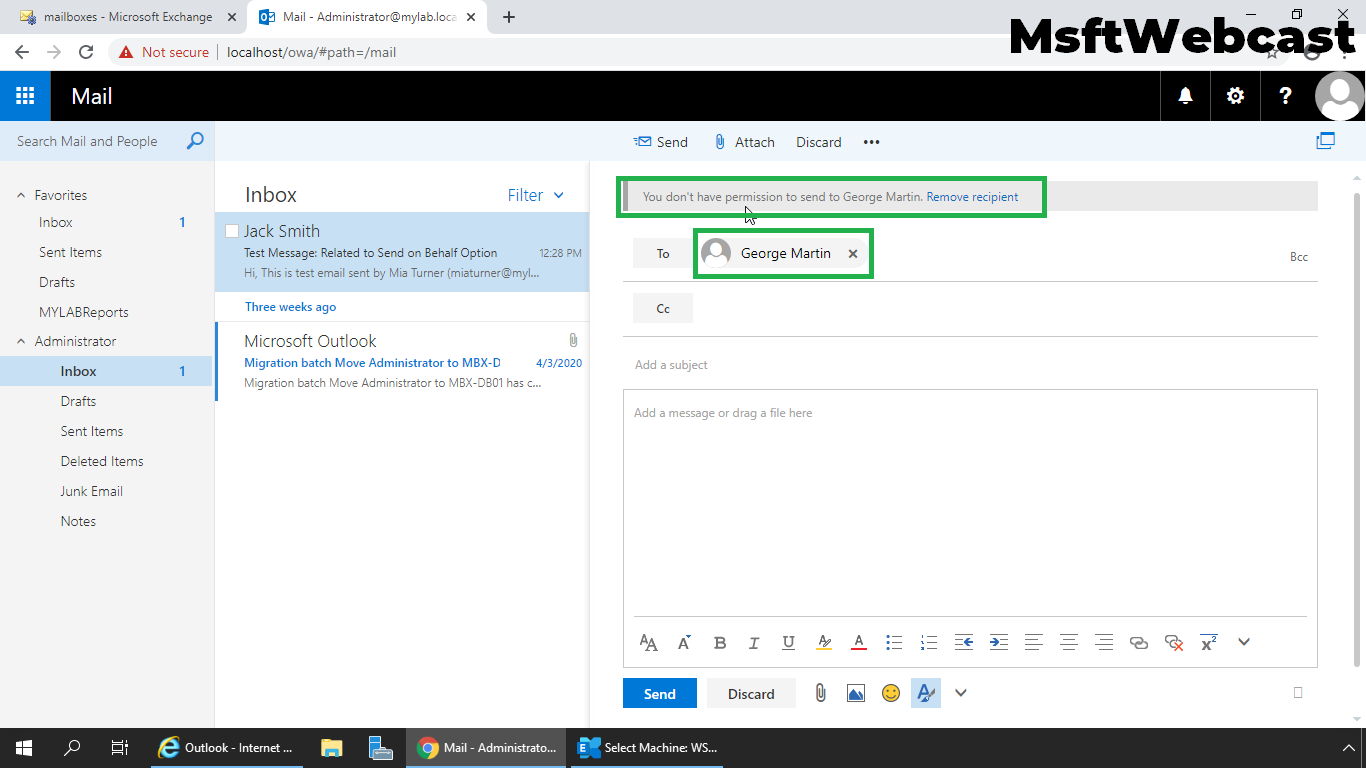Click the bottom Discard button
This screenshot has width=1366, height=768.
click(751, 693)
